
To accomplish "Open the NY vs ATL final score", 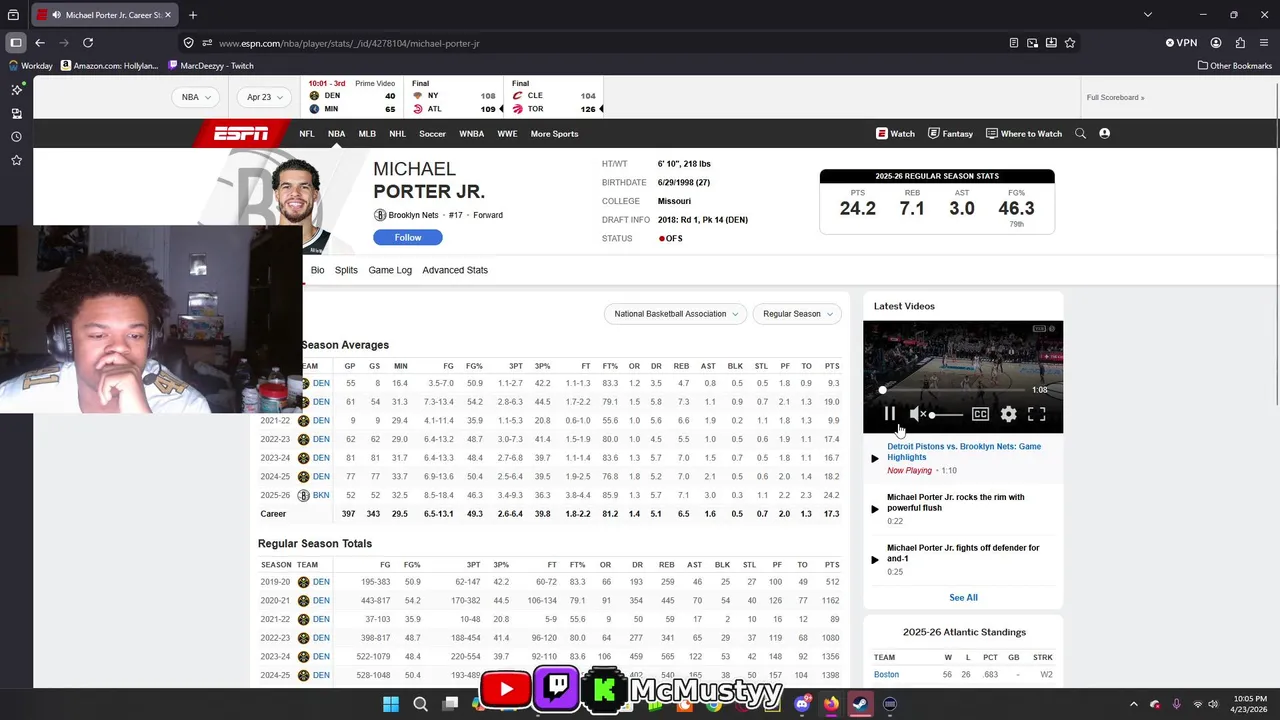I will 455,98.
